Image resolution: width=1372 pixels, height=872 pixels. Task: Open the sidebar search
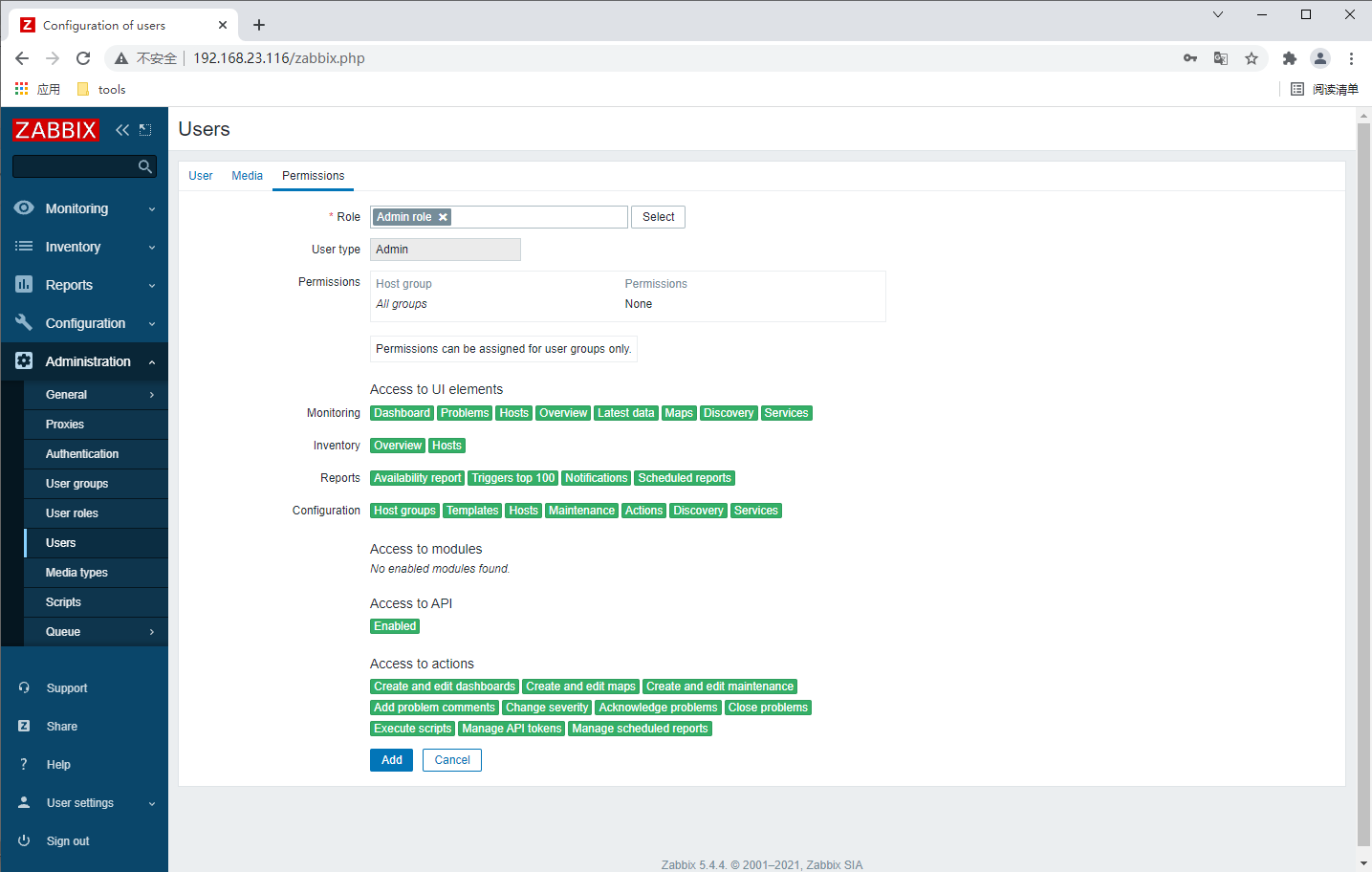tap(144, 165)
